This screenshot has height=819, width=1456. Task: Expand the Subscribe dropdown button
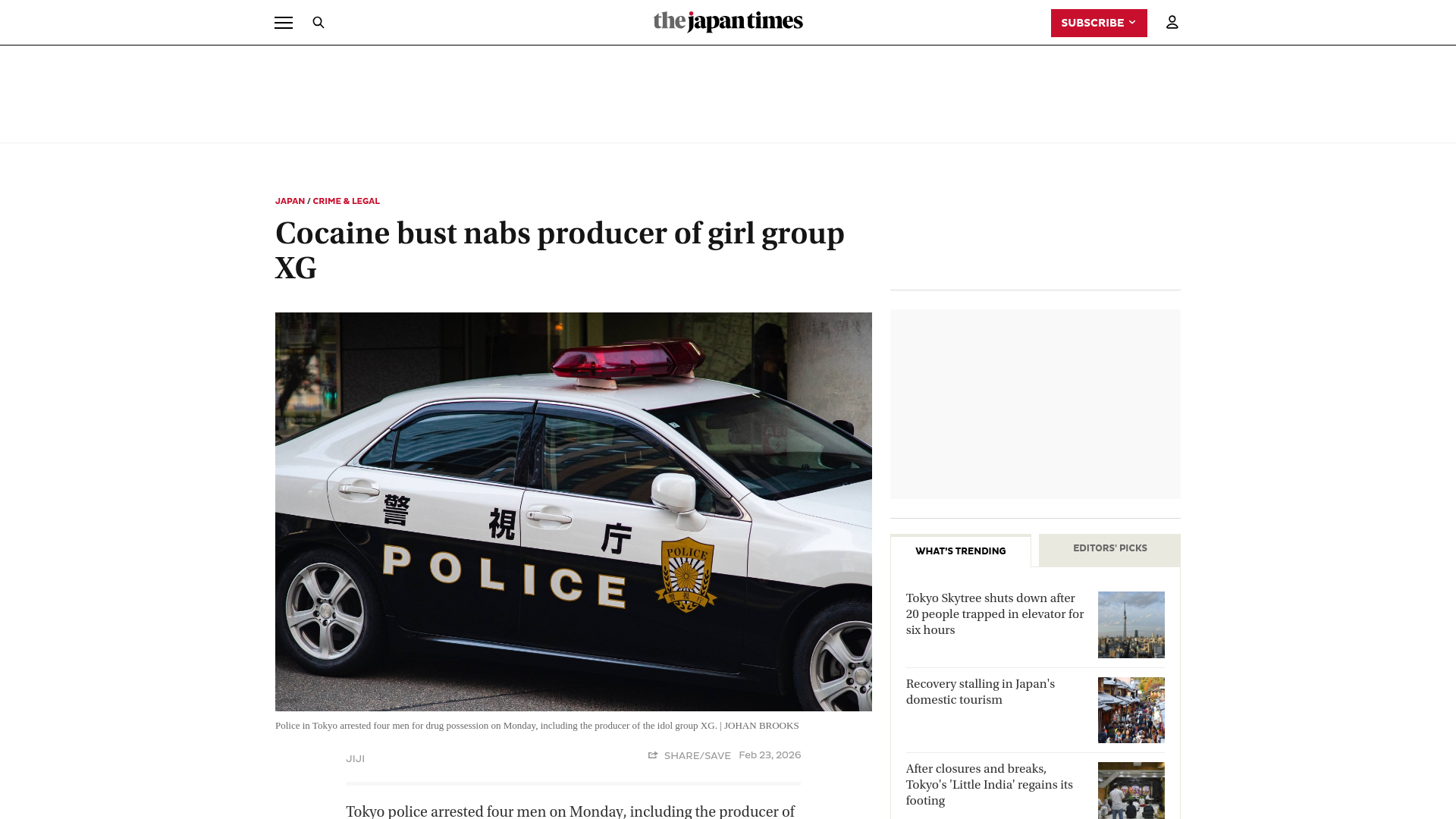pyautogui.click(x=1099, y=23)
